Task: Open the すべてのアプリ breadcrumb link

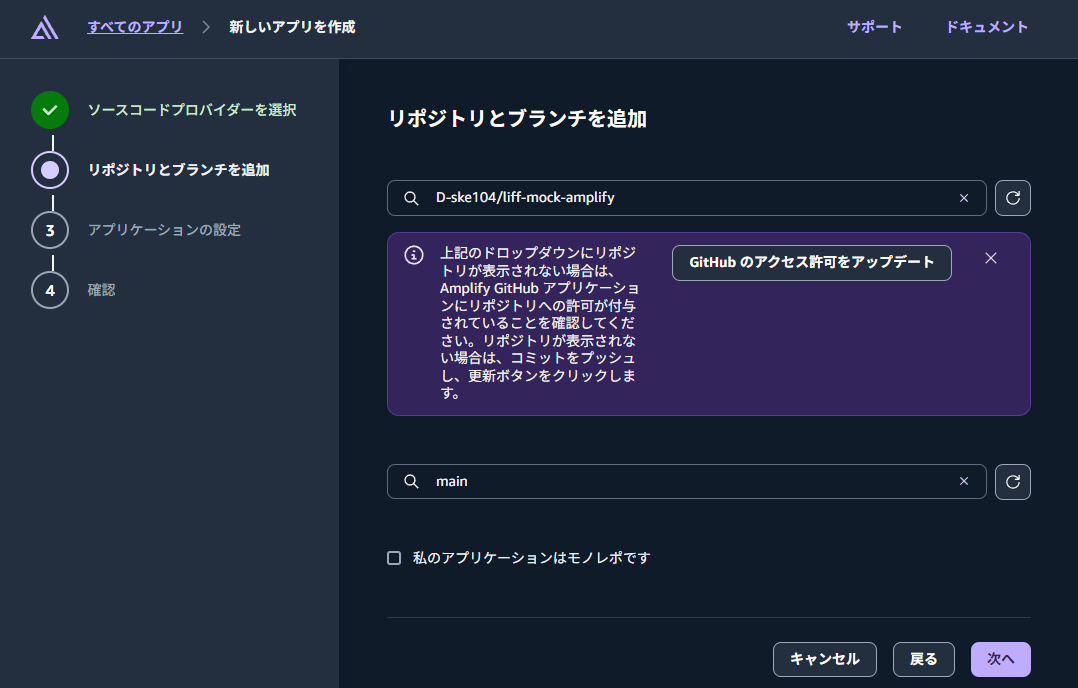Action: pyautogui.click(x=135, y=27)
